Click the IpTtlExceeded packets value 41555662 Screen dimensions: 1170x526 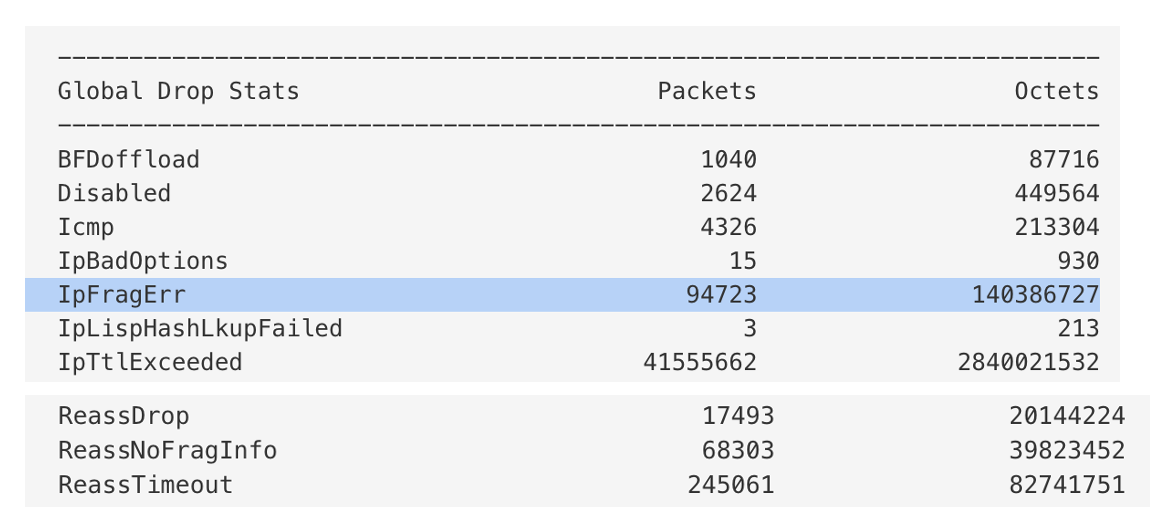[700, 362]
